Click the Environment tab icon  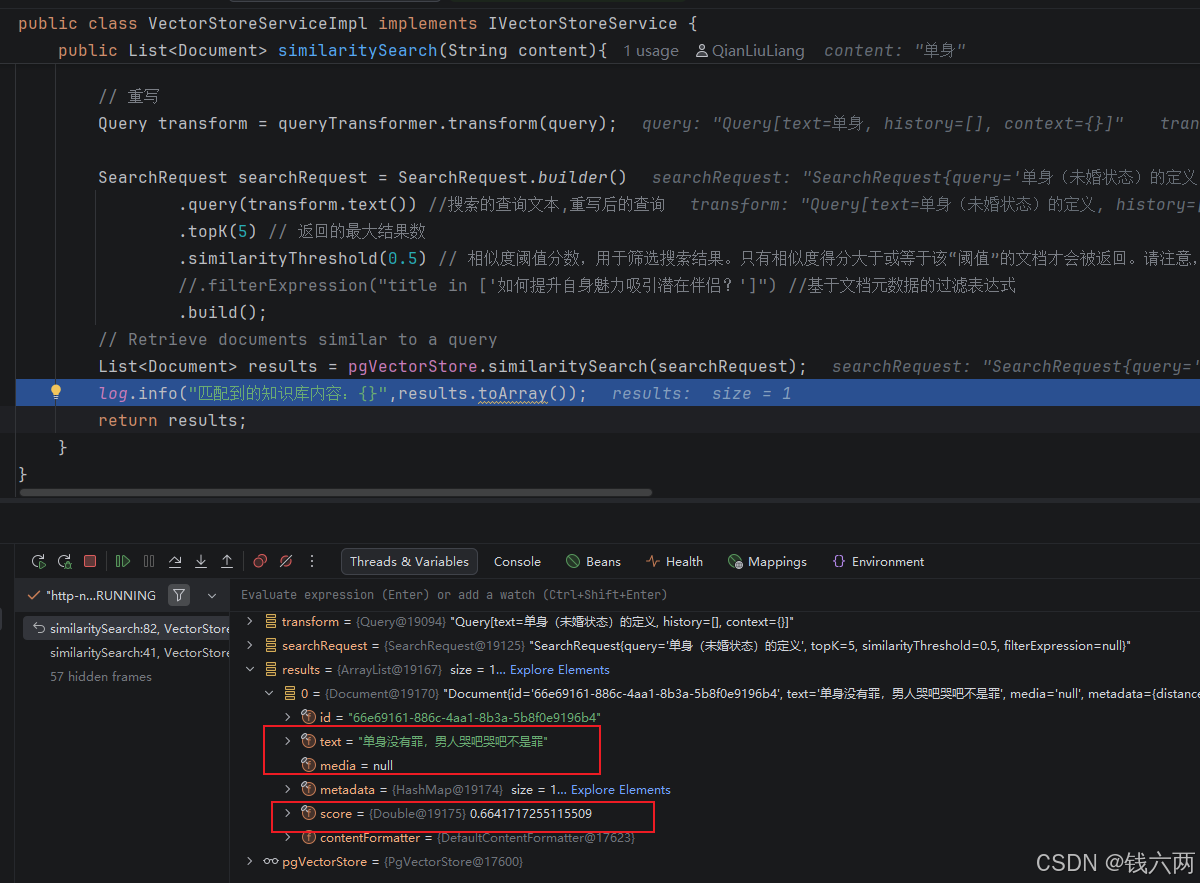pos(839,561)
